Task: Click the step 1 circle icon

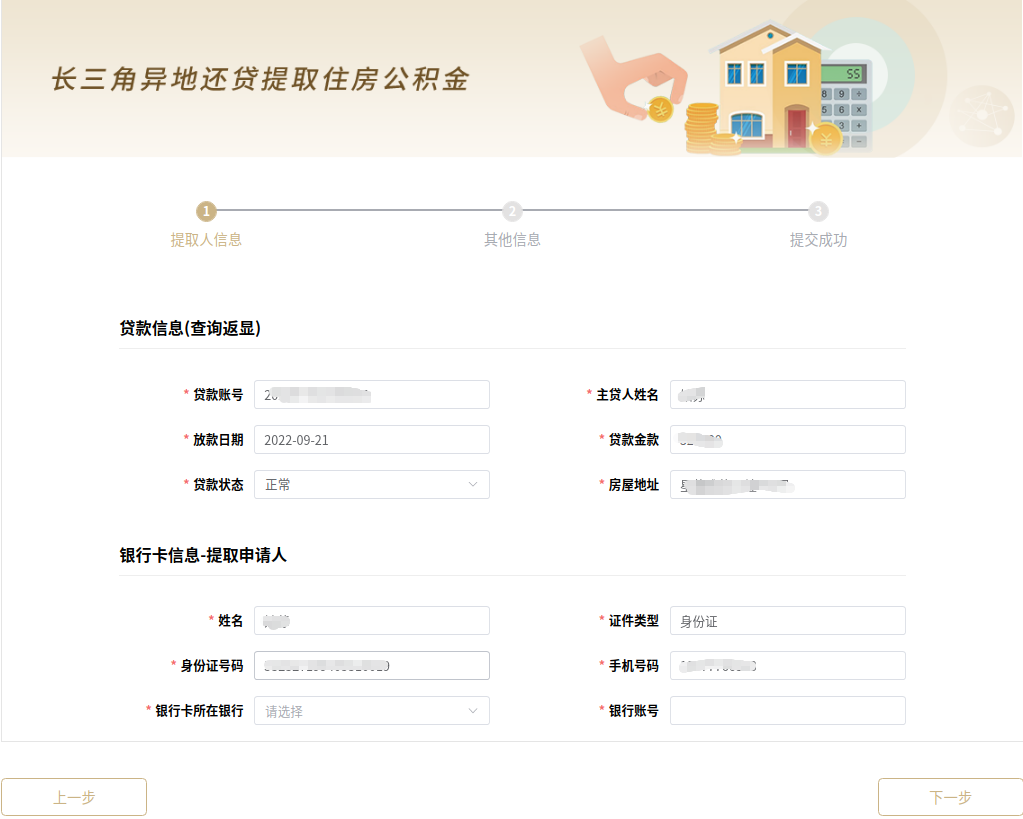Action: 207,213
